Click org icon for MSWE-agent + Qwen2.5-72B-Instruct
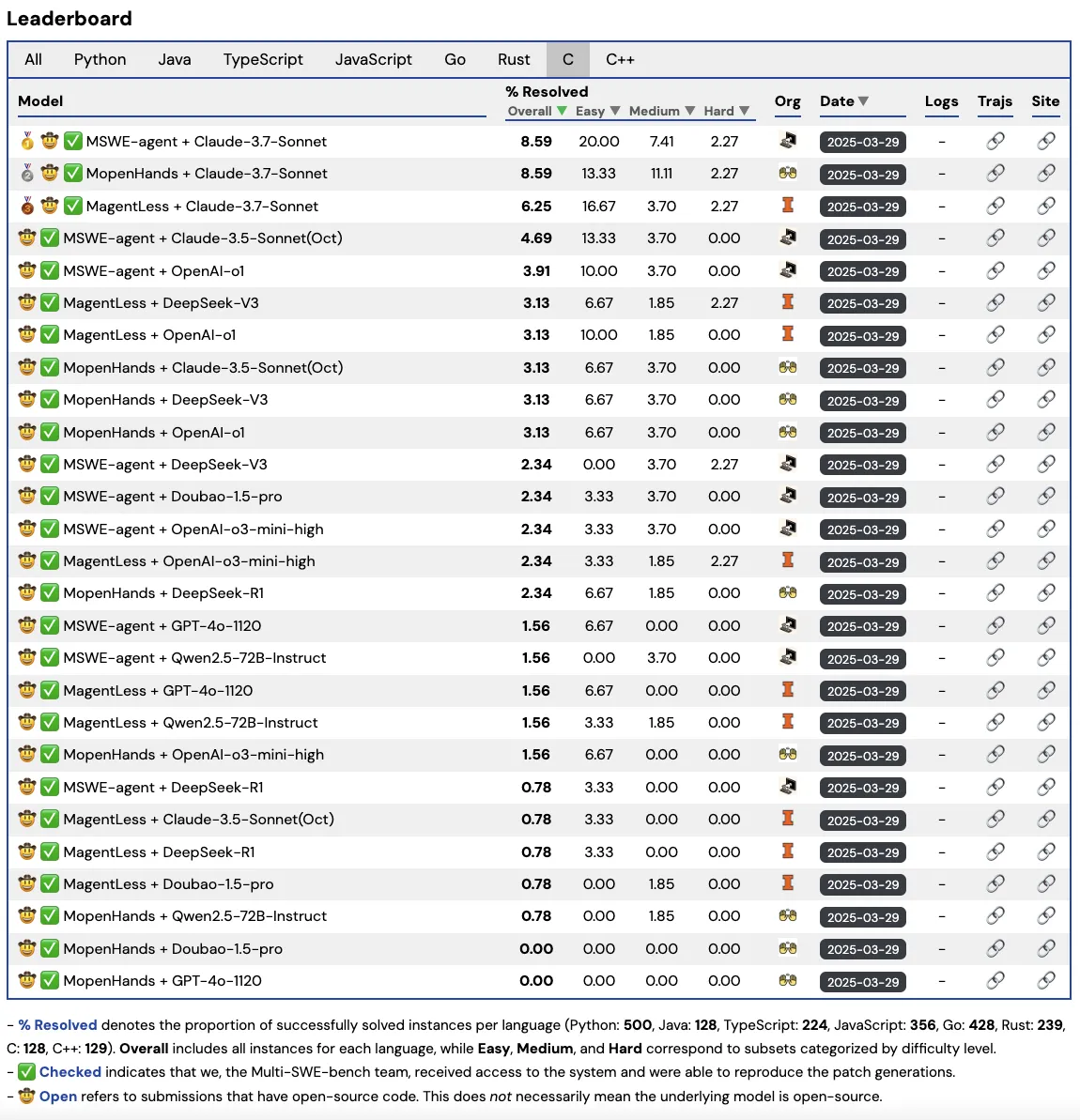This screenshot has height=1120, width=1080. [x=788, y=657]
